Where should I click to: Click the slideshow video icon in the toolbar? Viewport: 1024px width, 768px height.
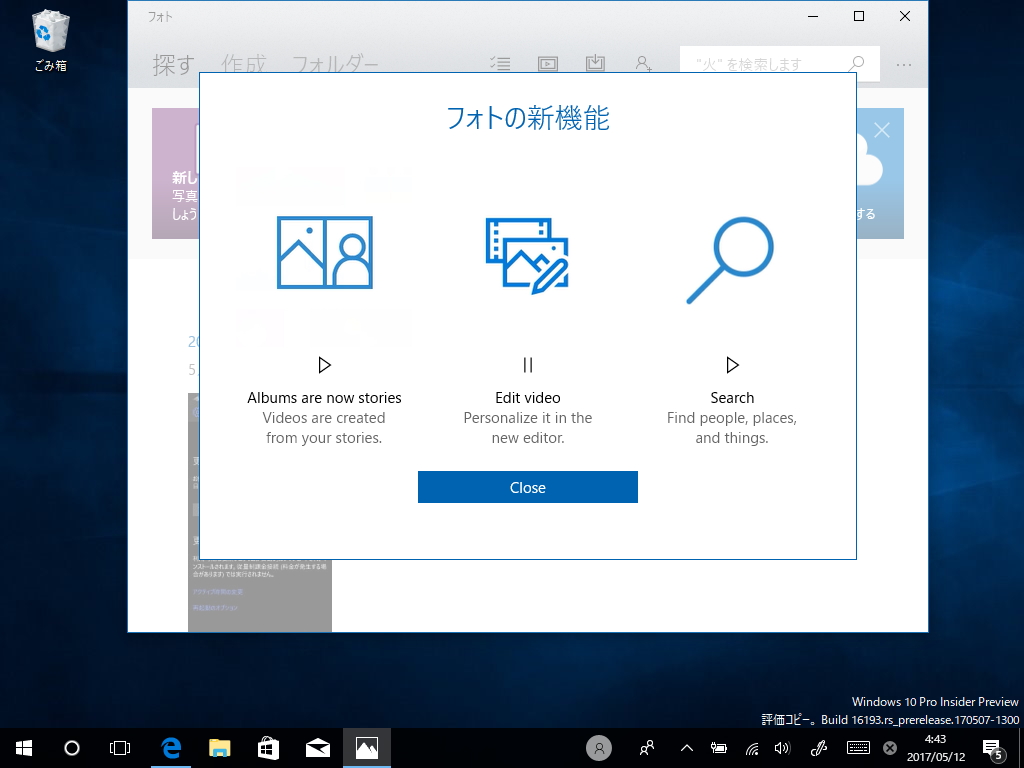pos(548,63)
